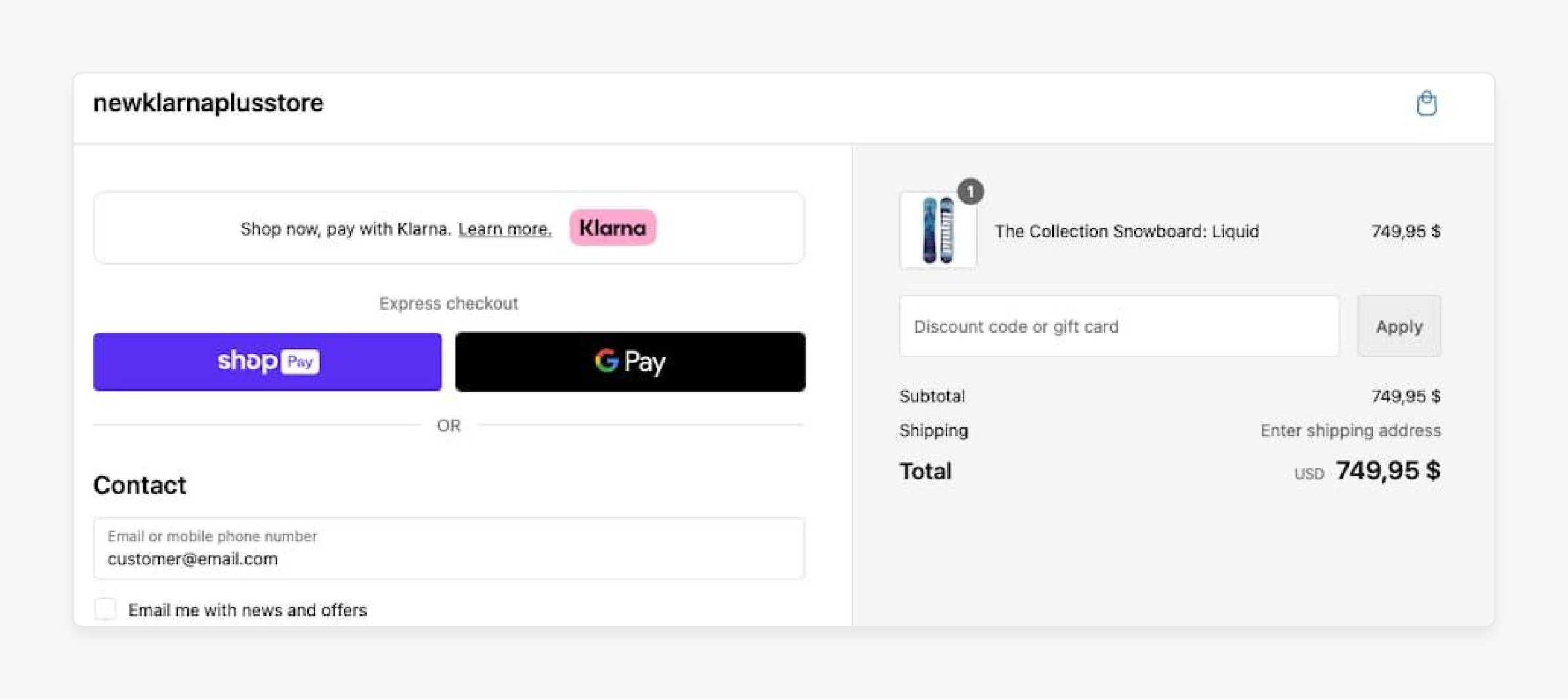Screen dimensions: 1568x700
Task: Check out with Google Pay button
Action: pos(630,362)
